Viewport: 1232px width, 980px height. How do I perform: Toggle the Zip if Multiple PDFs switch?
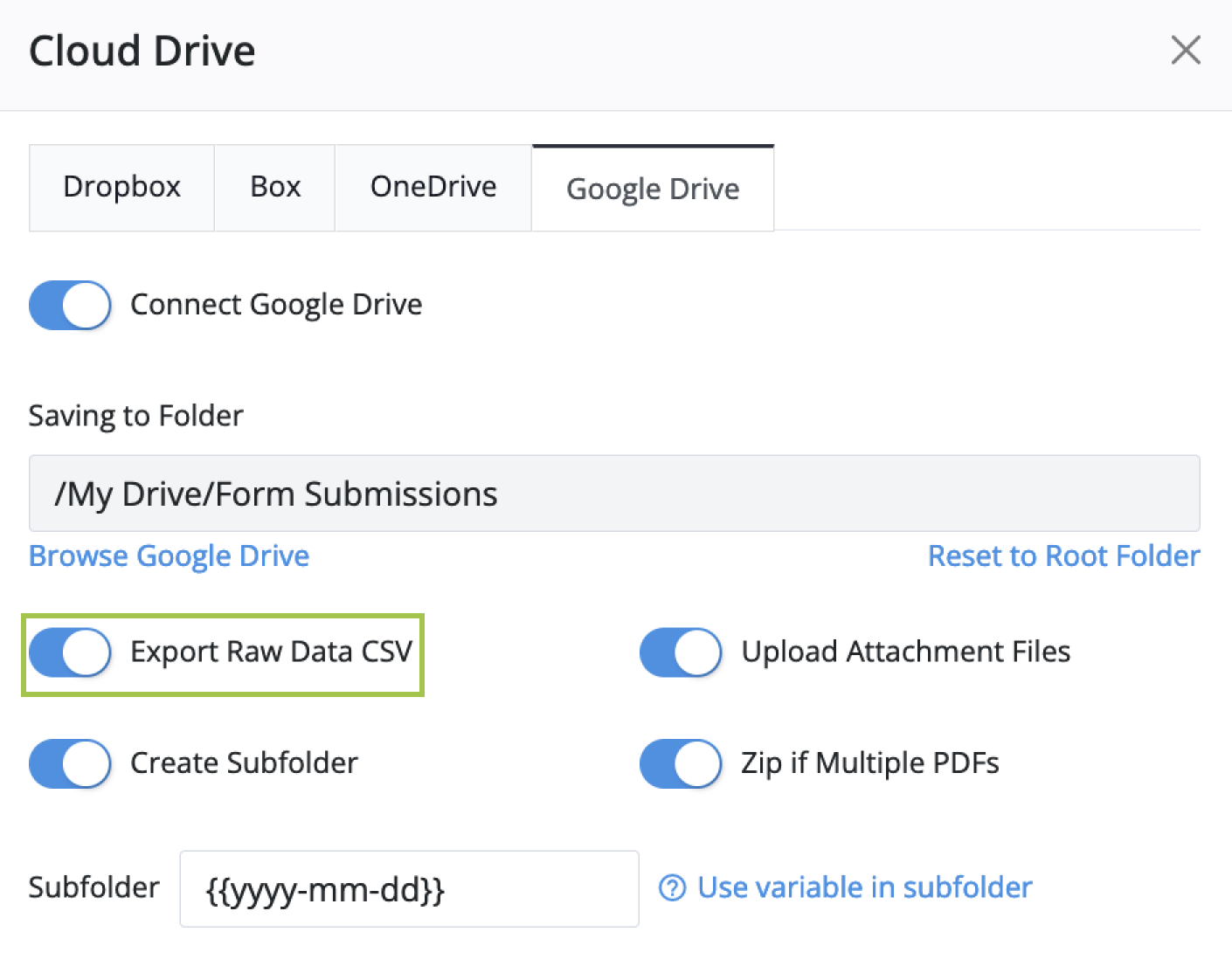click(681, 763)
